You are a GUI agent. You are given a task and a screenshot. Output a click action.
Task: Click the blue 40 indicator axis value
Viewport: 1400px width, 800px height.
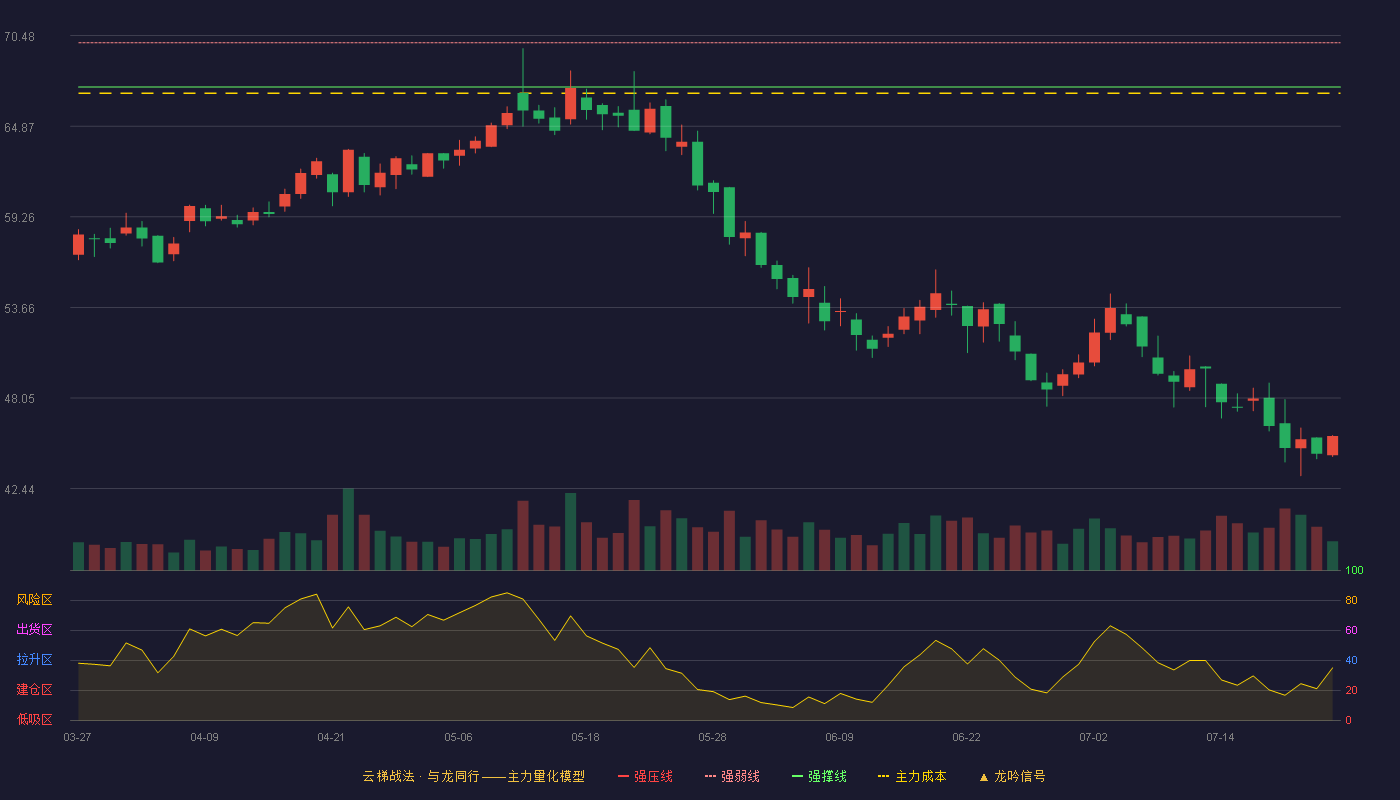(x=1351, y=660)
